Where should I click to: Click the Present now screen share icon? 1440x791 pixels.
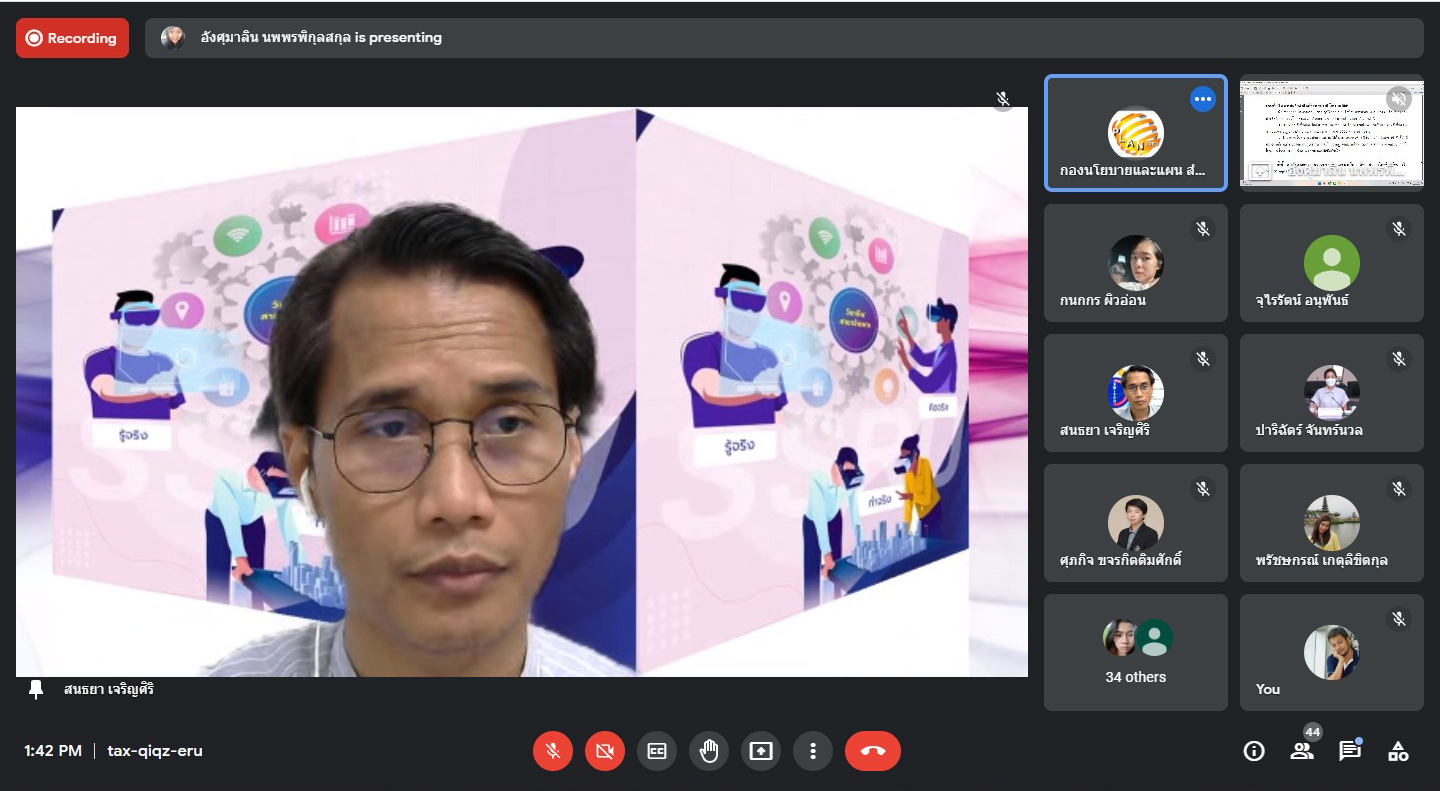pyautogui.click(x=761, y=751)
